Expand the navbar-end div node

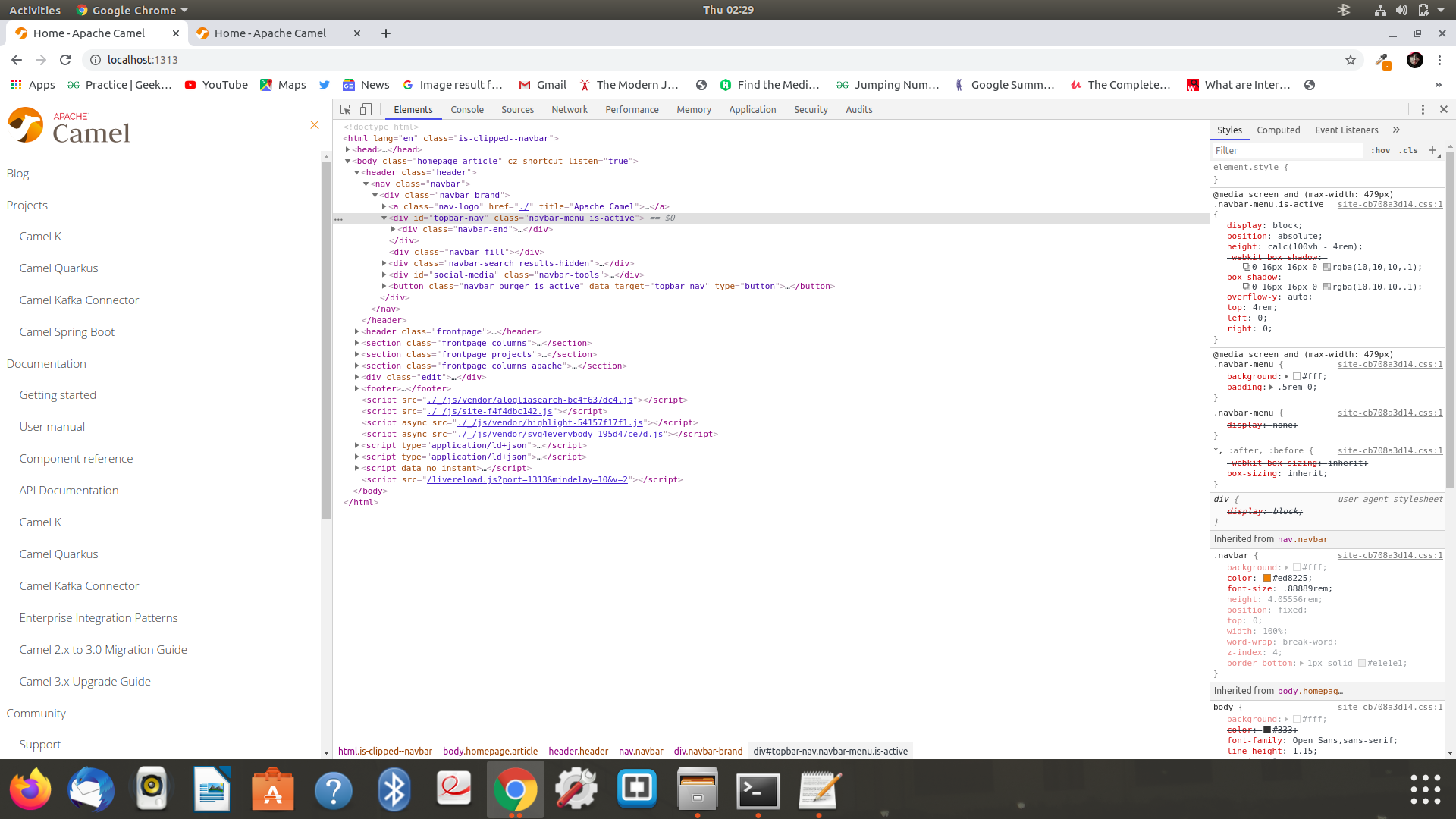[x=393, y=229]
